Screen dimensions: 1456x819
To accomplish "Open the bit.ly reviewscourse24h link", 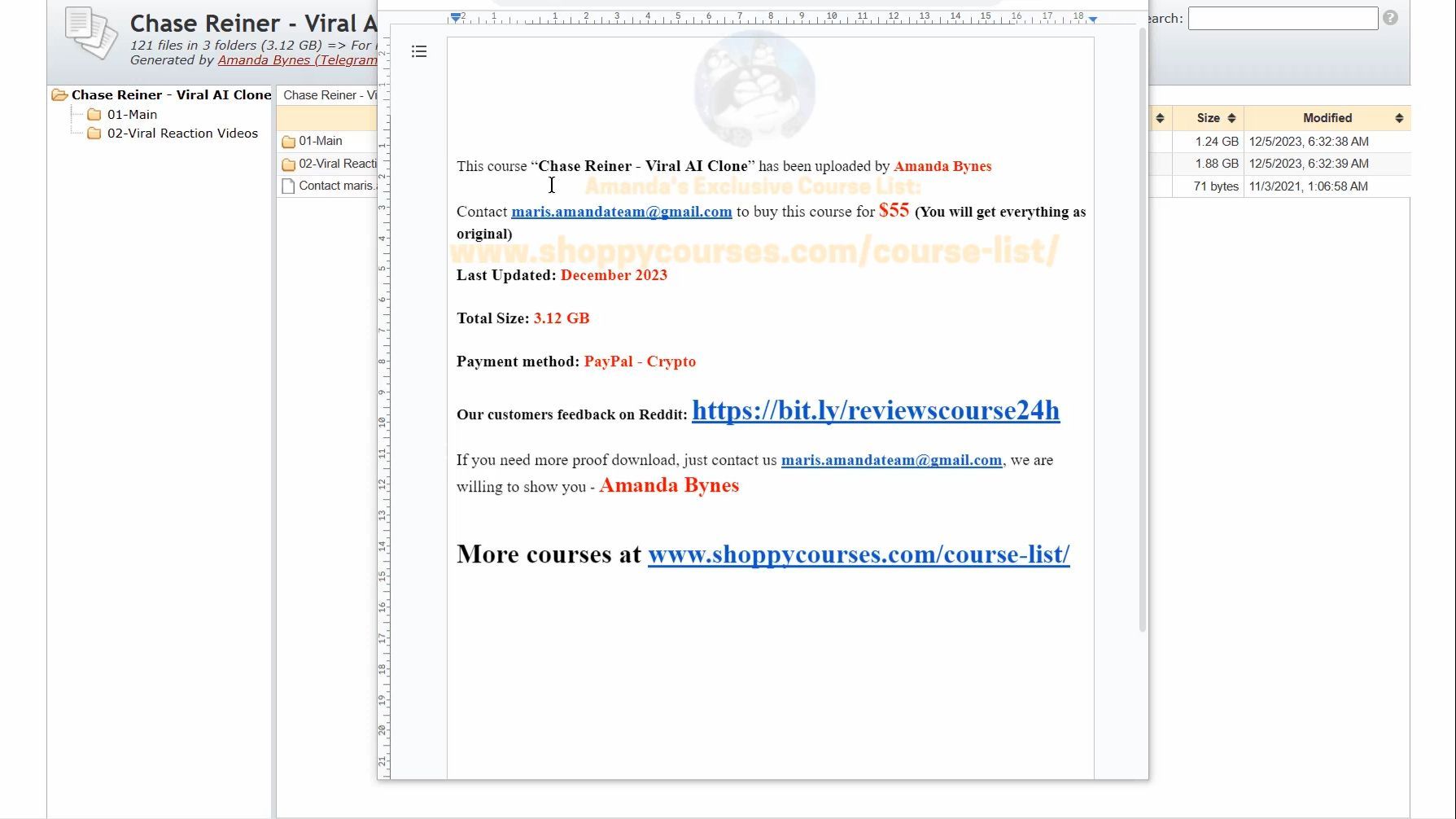I will click(876, 410).
